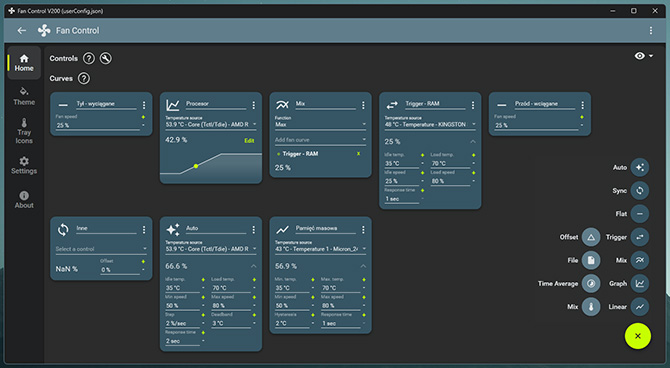The height and width of the screenshot is (368, 670).
Task: Increase the Inne Offset value with plus
Action: (x=143, y=262)
